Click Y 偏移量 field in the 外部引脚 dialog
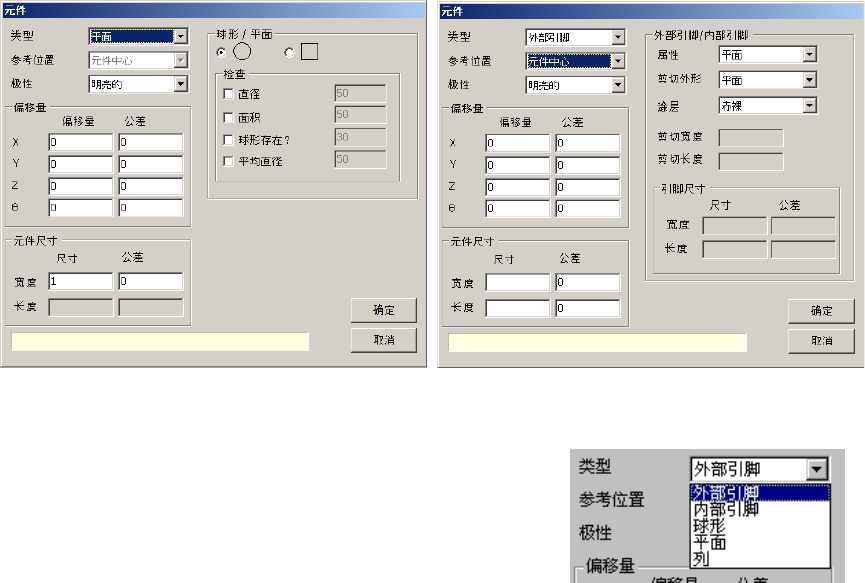Viewport: 865px width, 583px height. [x=517, y=165]
